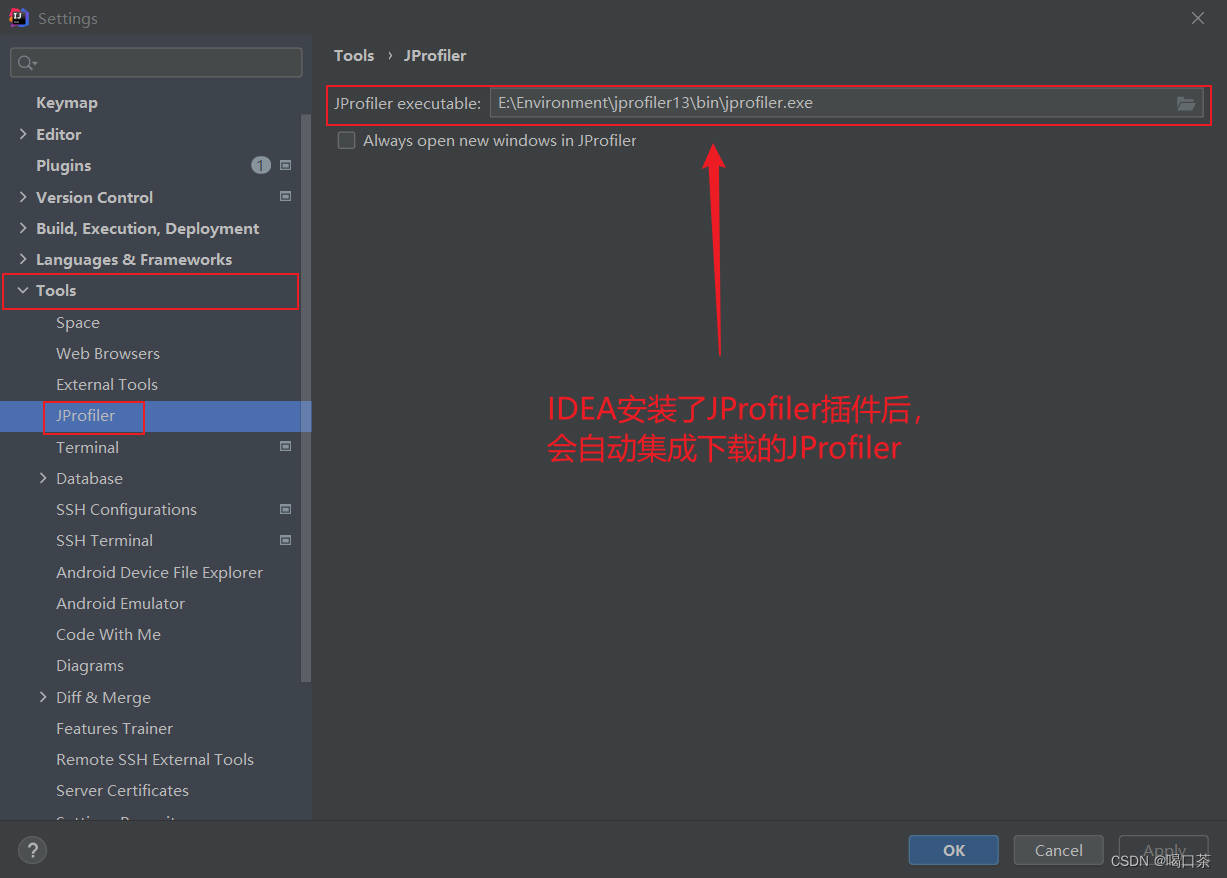
Task: Click the Plugins update count badge
Action: [x=261, y=166]
